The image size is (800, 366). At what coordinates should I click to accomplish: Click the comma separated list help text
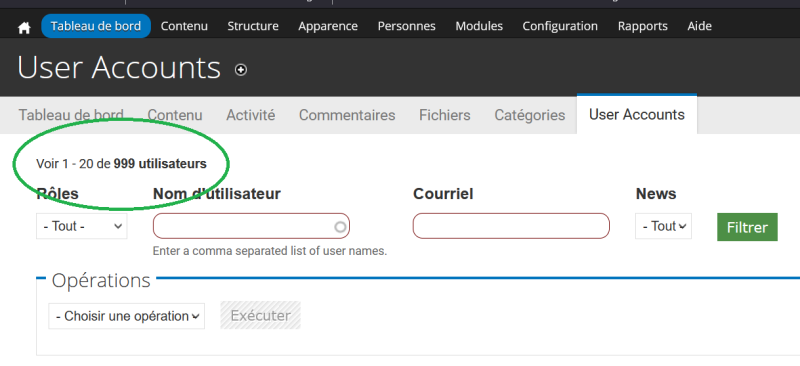coord(270,251)
